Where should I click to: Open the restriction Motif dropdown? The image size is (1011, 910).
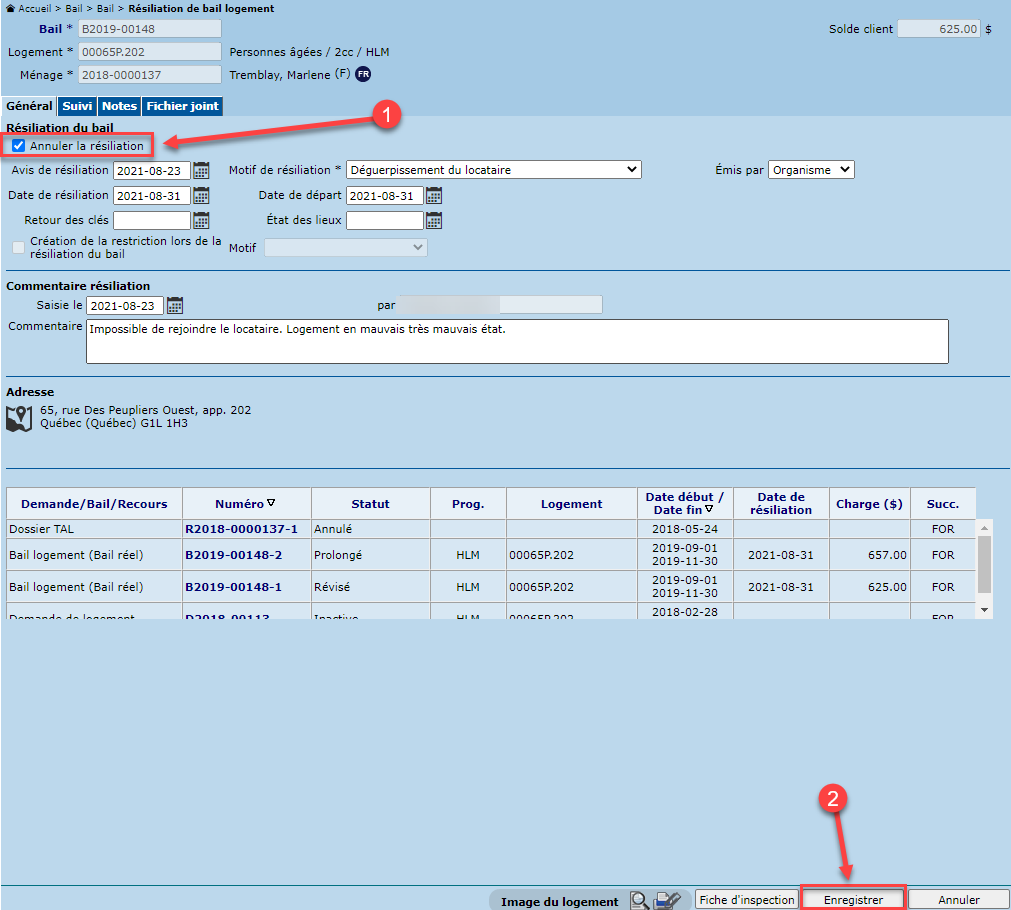pyautogui.click(x=345, y=247)
